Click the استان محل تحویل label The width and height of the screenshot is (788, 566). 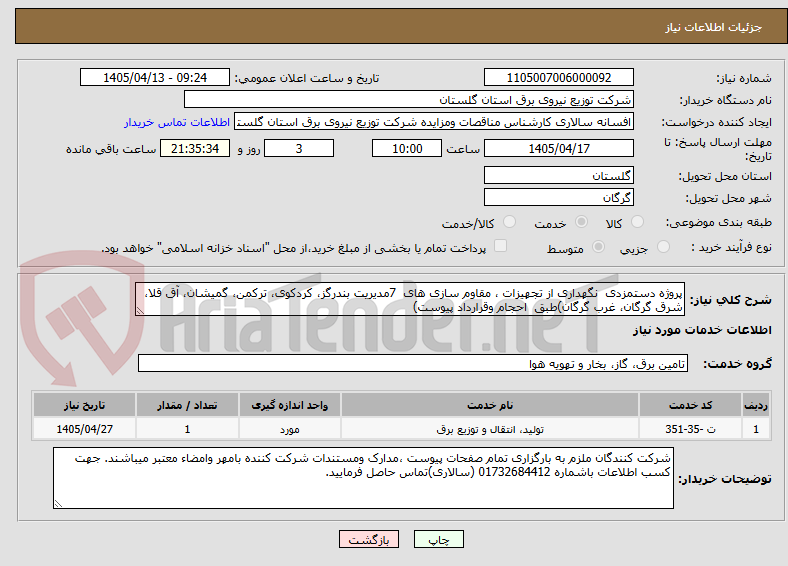click(x=725, y=176)
